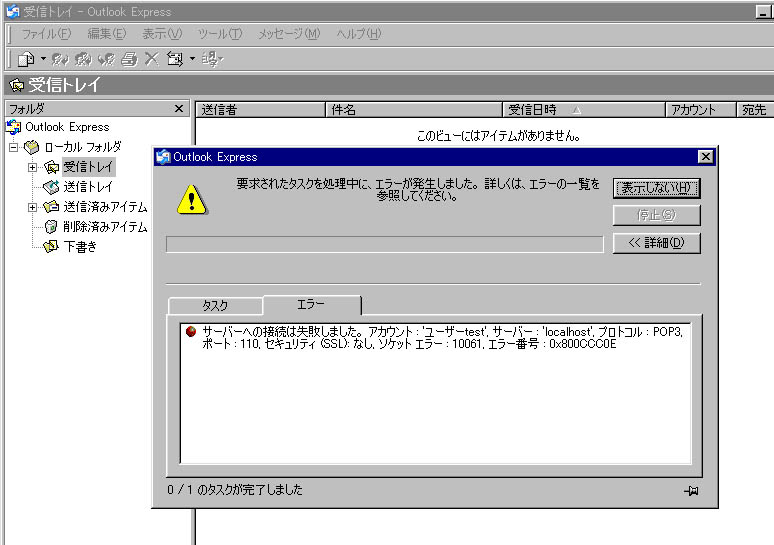Viewport: 774px width, 545px height.
Task: Click the Reply toolbar icon
Action: (x=60, y=59)
